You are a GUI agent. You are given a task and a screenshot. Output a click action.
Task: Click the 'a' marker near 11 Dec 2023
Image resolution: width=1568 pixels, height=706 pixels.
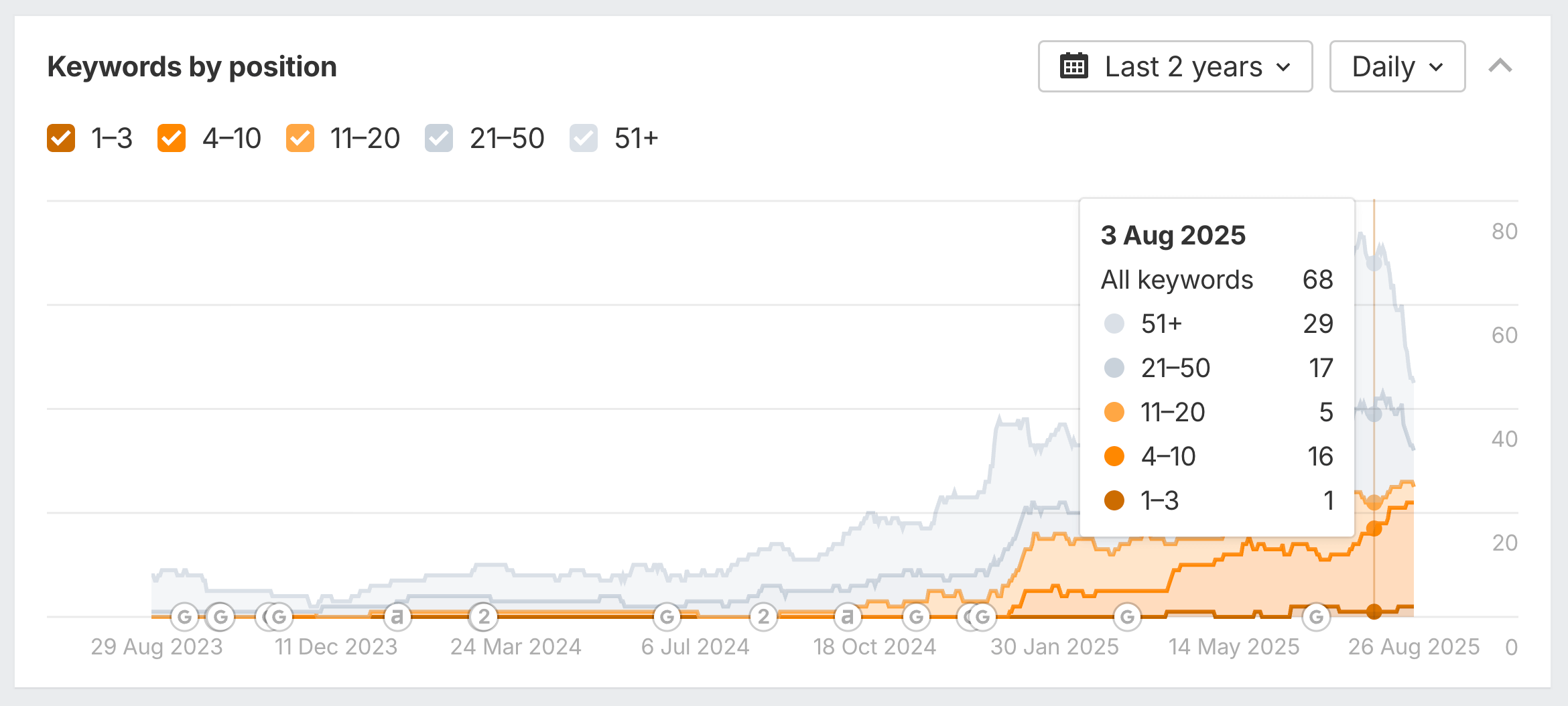[397, 616]
